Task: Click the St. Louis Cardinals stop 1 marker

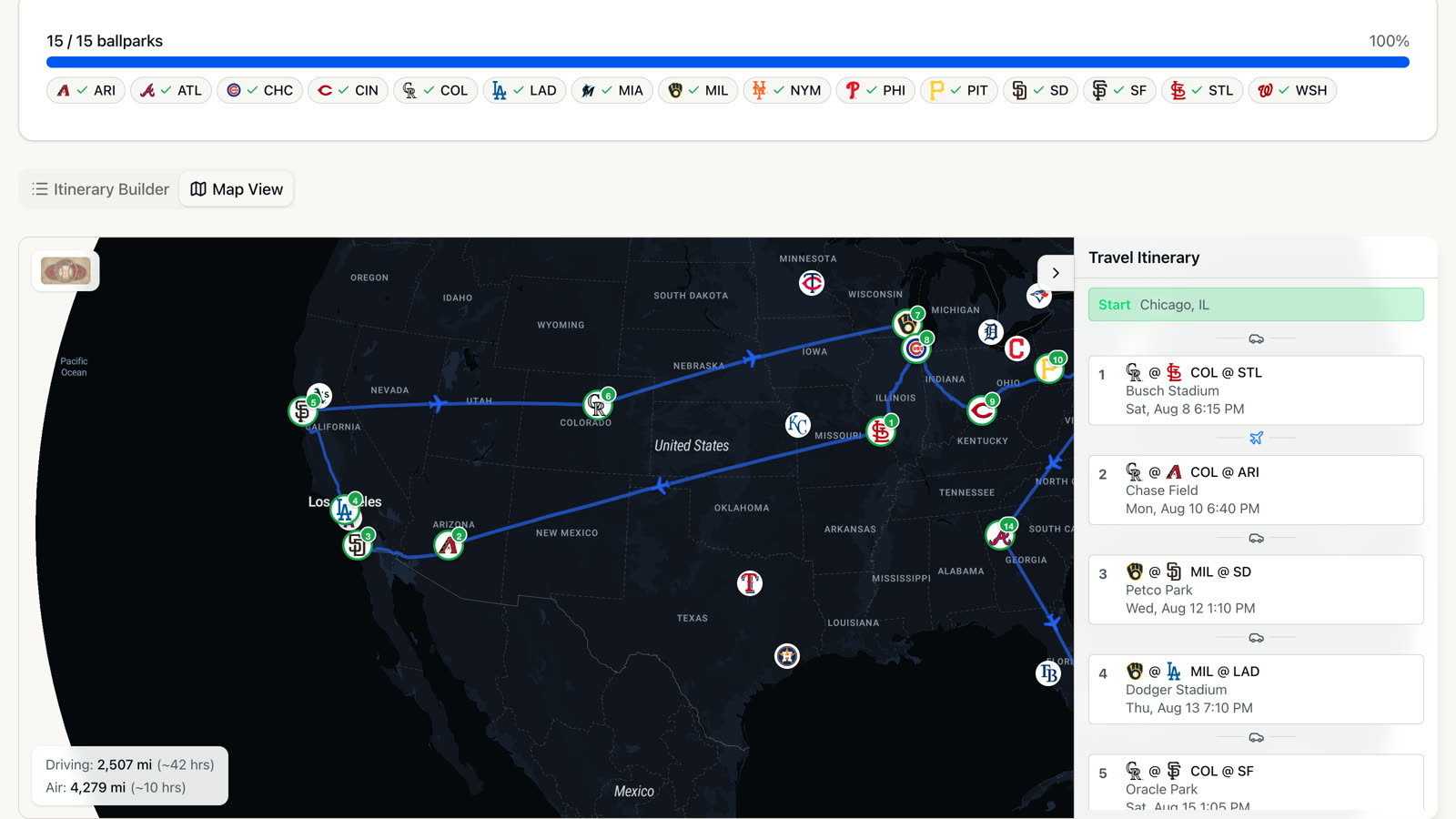Action: [x=881, y=430]
